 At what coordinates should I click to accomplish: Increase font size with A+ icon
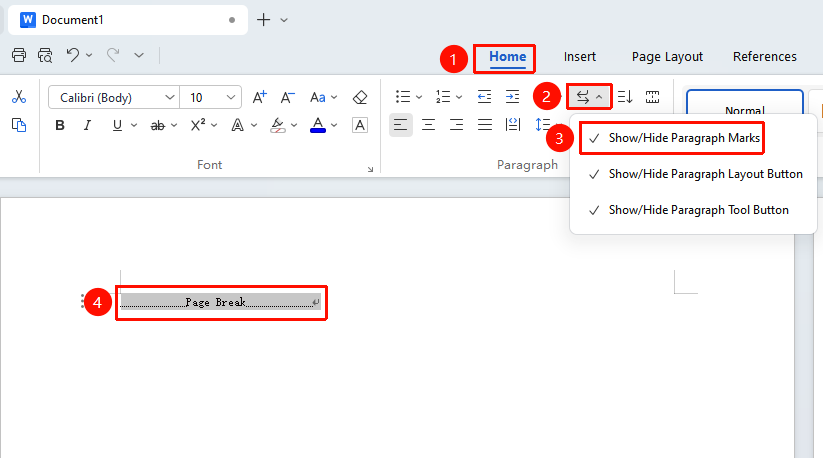pos(259,97)
